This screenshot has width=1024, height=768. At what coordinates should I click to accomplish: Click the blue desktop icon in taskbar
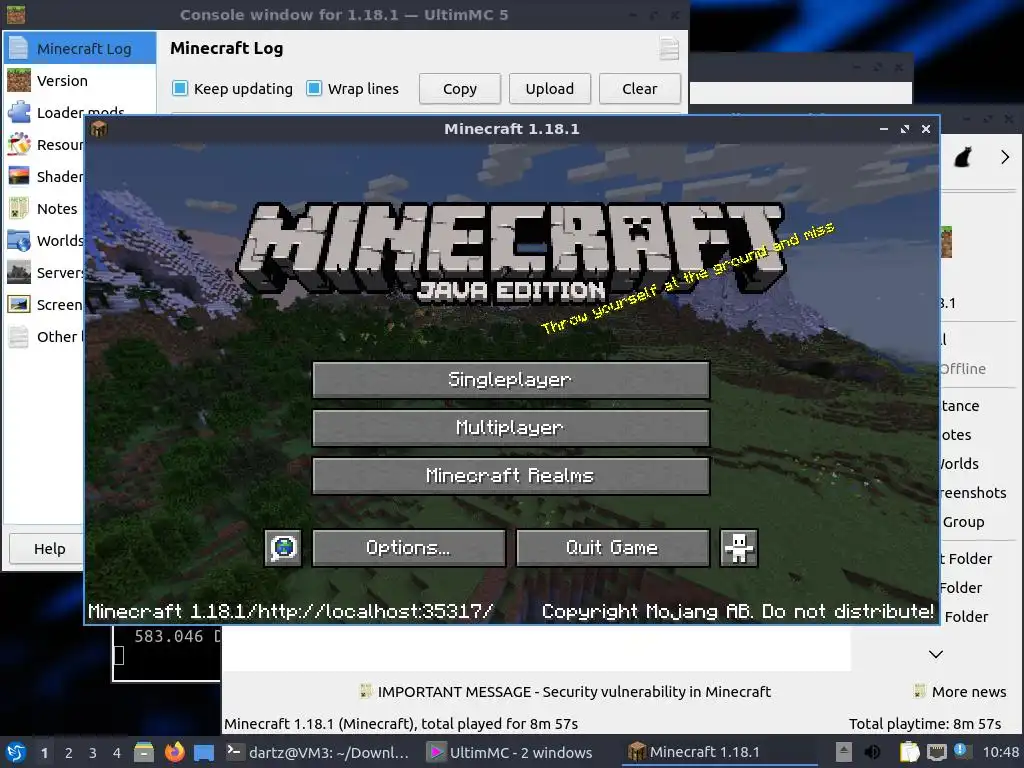tap(204, 753)
